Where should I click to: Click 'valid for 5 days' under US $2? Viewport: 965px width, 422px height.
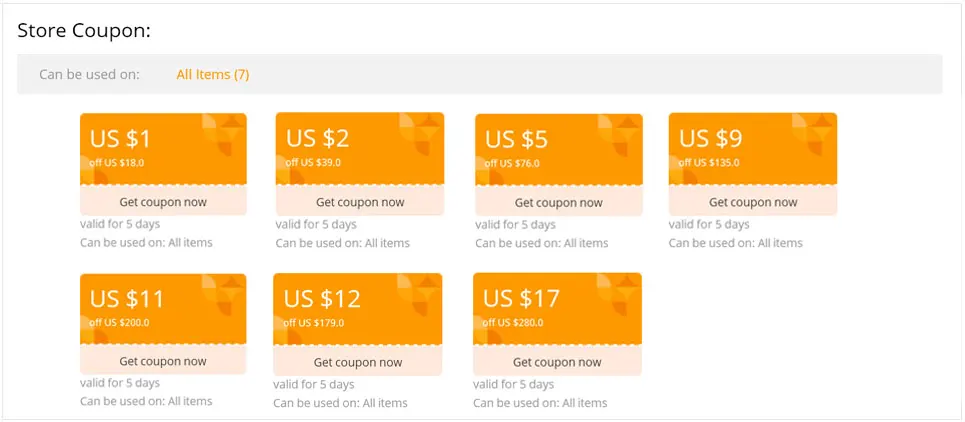pos(316,225)
